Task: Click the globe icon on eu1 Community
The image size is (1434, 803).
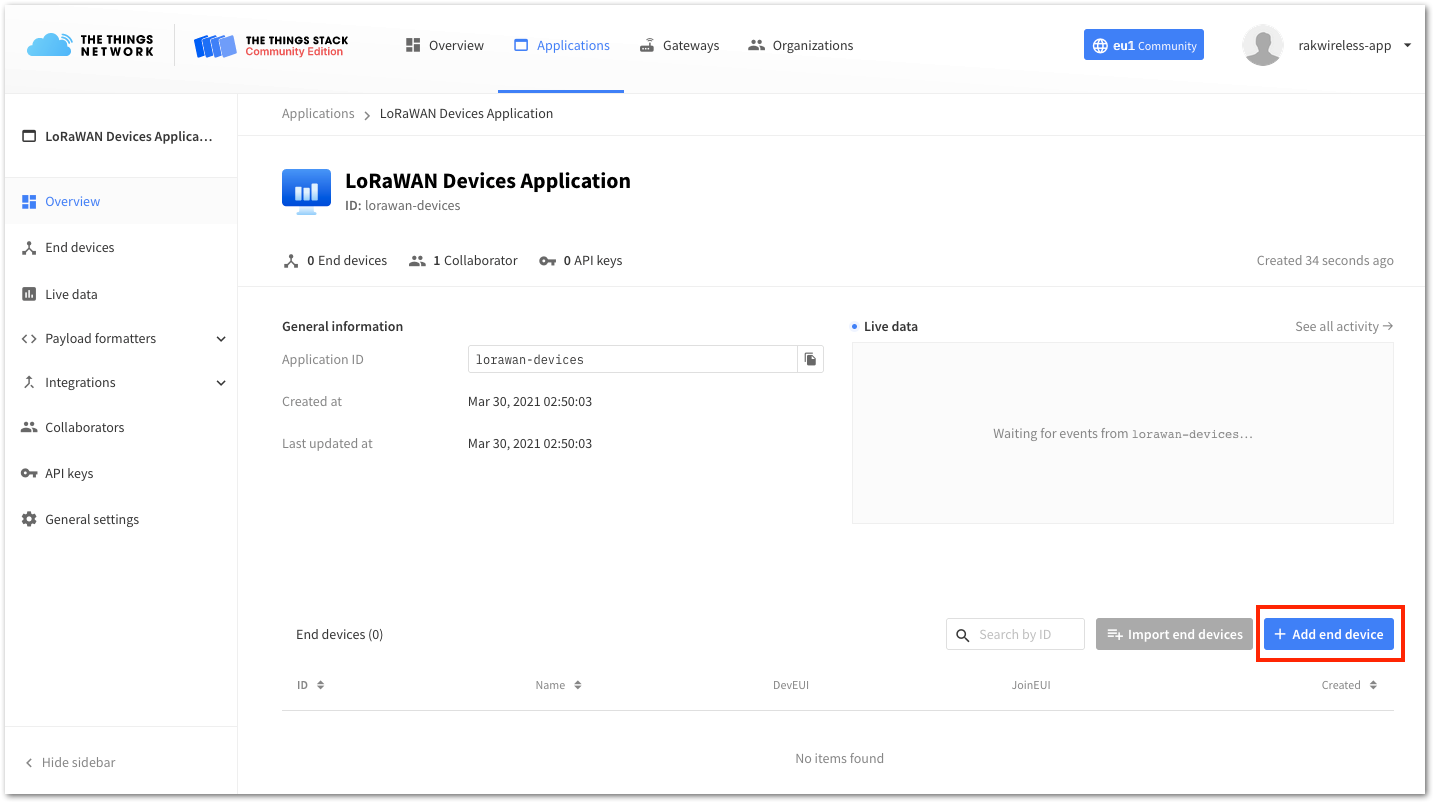Action: pyautogui.click(x=1100, y=45)
